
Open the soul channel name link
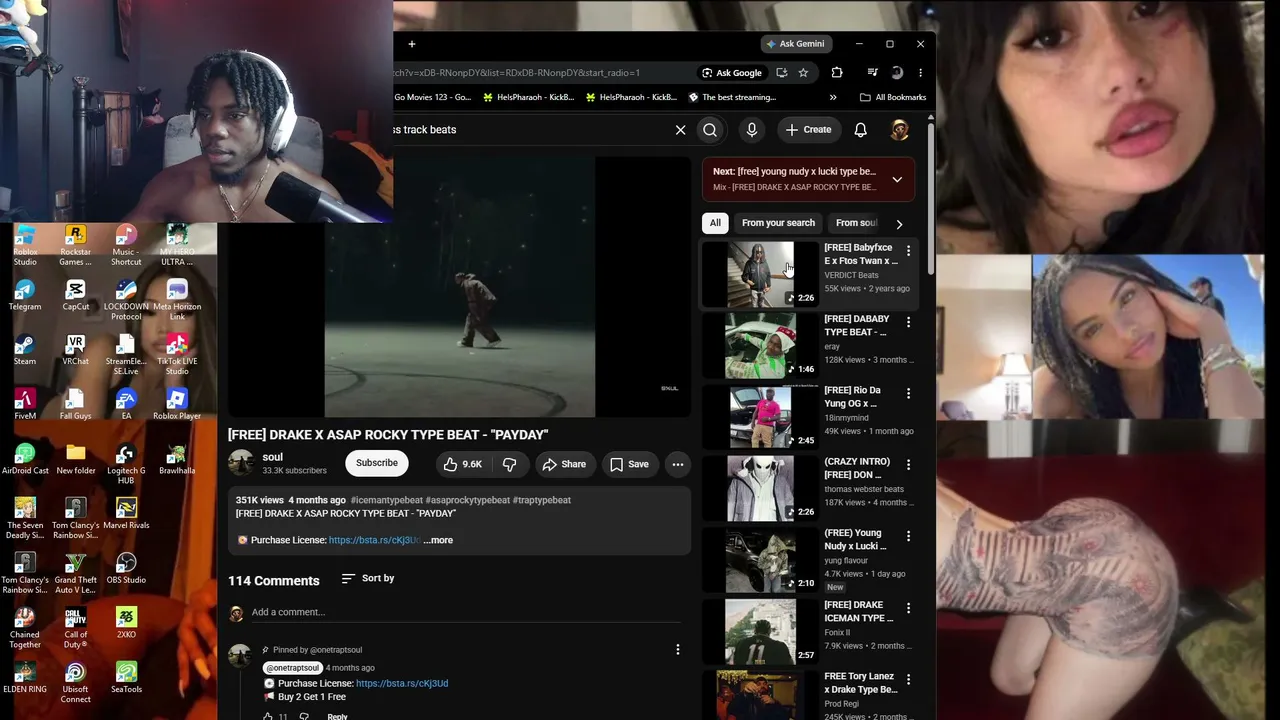272,457
